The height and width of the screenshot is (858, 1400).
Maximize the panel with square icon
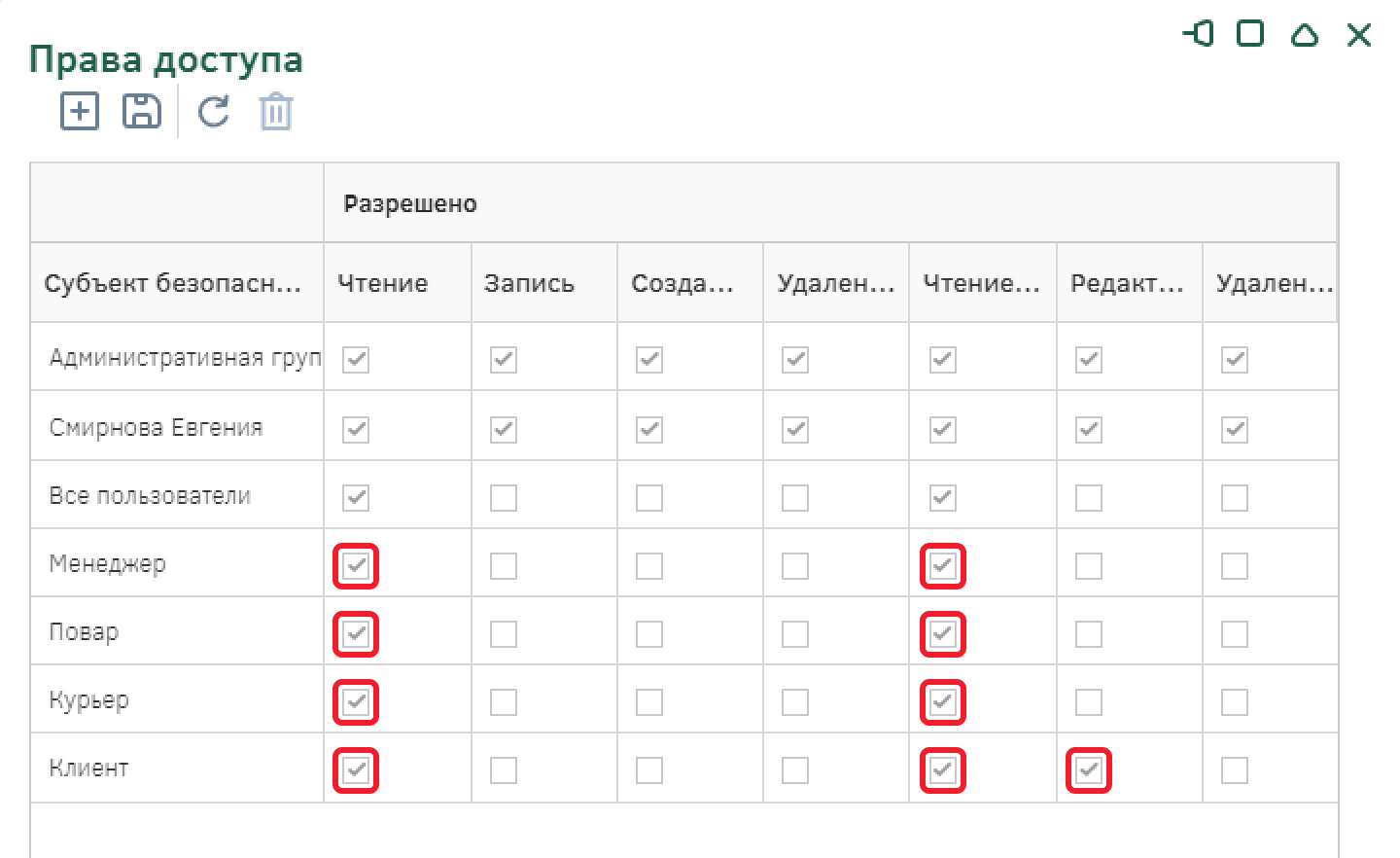pos(1250,34)
